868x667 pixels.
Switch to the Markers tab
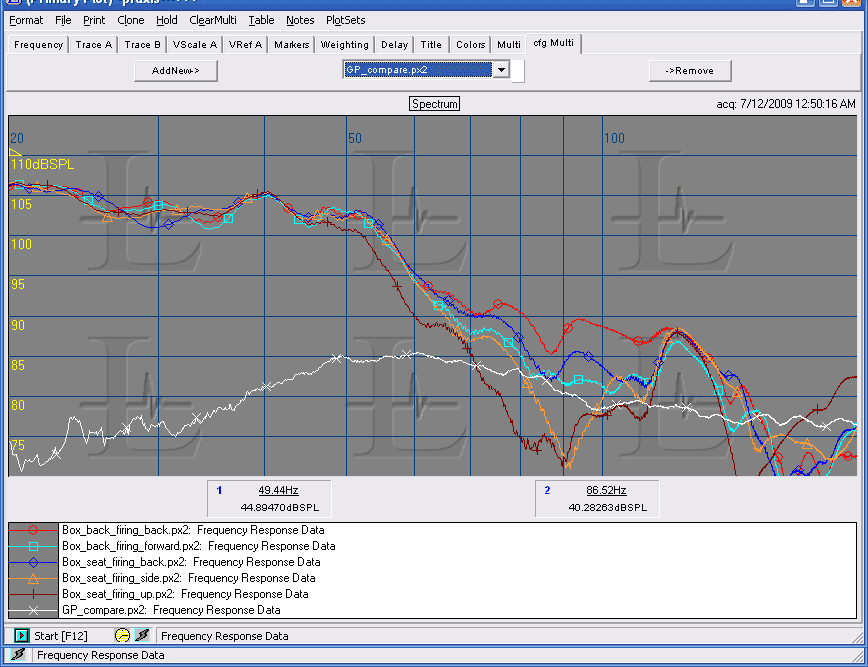[291, 44]
